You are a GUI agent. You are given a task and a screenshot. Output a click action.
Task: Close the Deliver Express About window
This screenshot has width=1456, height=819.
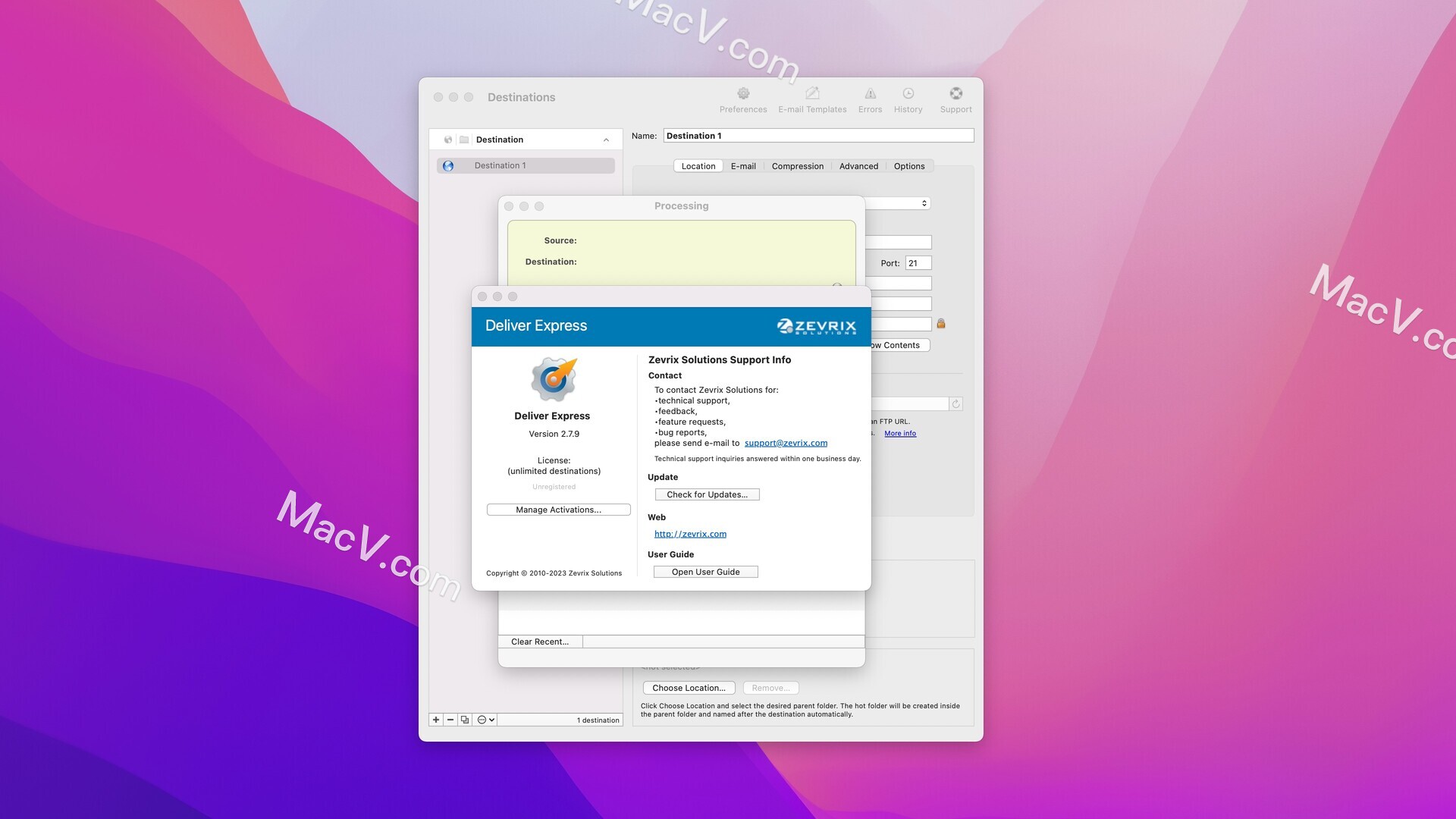(482, 297)
